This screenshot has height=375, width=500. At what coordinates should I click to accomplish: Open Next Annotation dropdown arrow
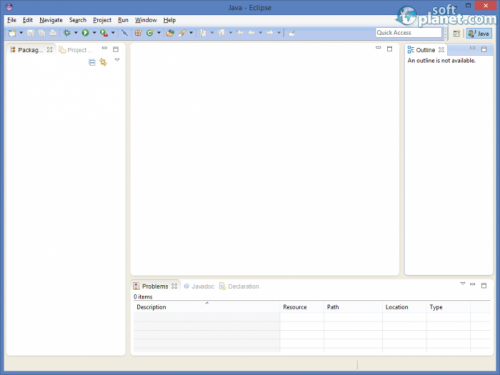coord(212,33)
